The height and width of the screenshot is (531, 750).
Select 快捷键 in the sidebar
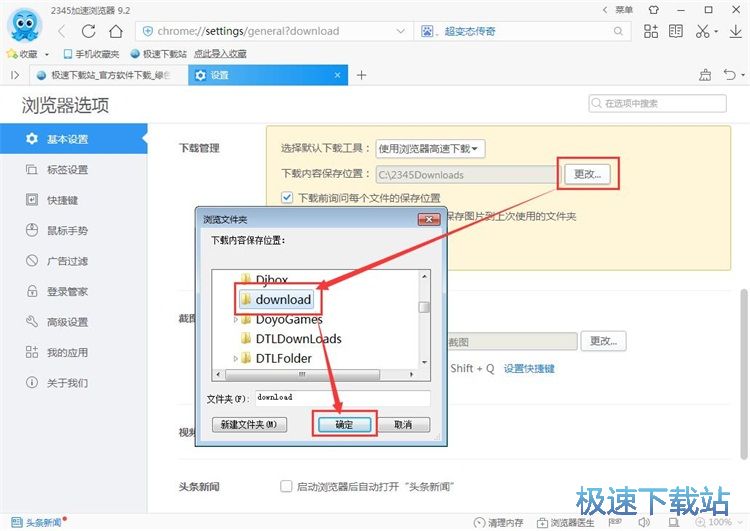coord(74,200)
